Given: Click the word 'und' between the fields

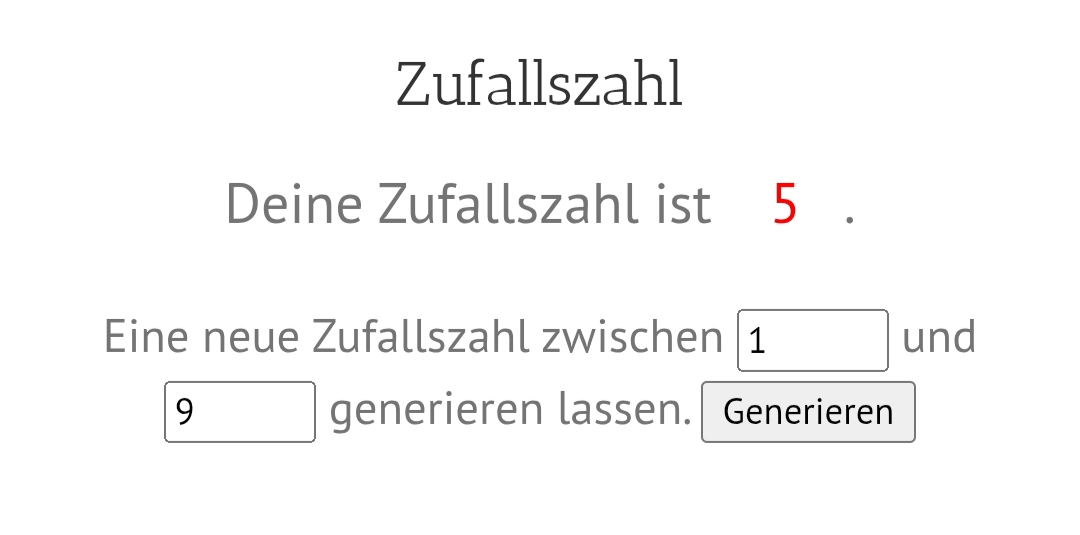Looking at the screenshot, I should click(938, 337).
